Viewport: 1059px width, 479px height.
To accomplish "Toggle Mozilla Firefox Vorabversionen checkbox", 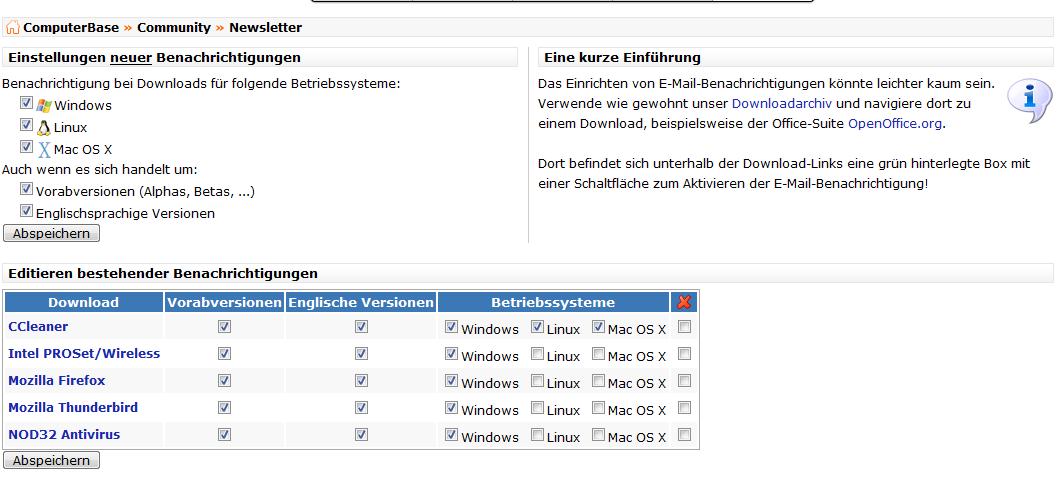I will (x=225, y=380).
